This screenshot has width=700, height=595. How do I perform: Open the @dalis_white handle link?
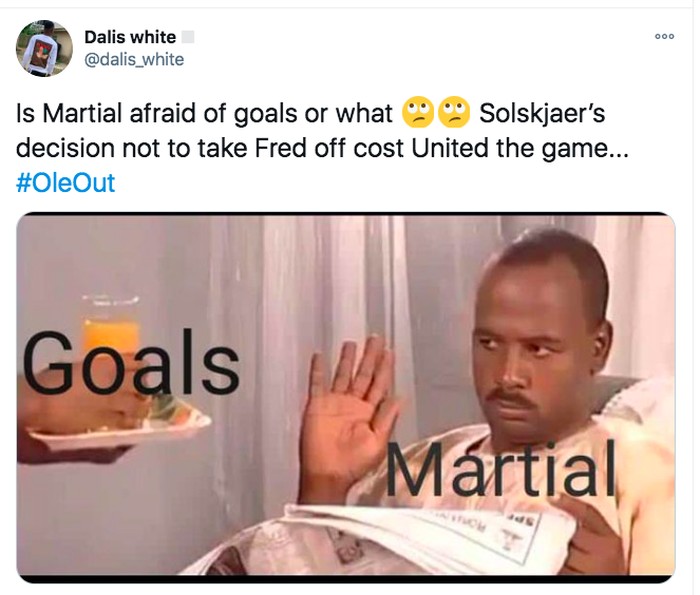pos(134,59)
